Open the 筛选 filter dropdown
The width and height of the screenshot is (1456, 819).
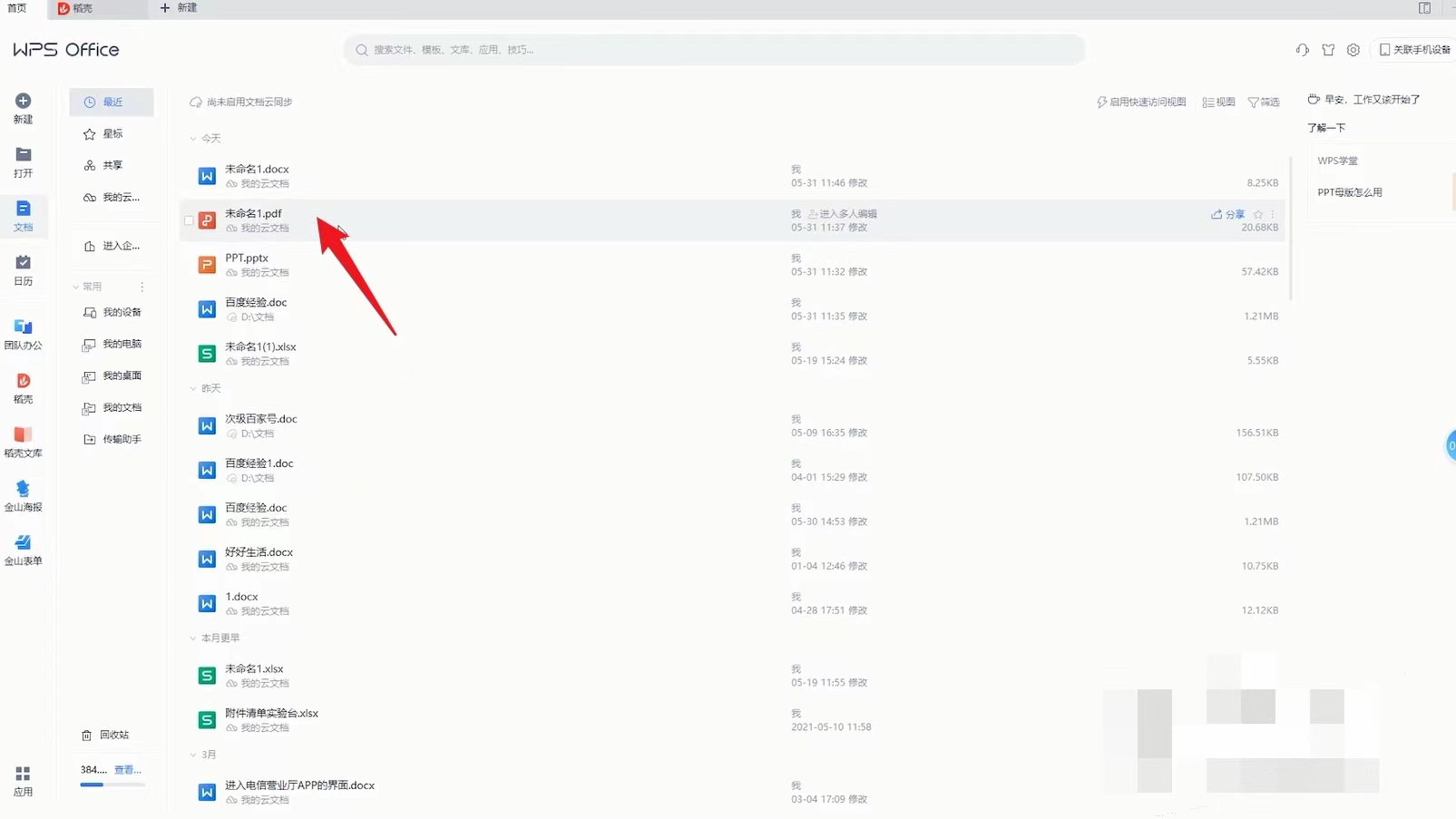click(1263, 102)
